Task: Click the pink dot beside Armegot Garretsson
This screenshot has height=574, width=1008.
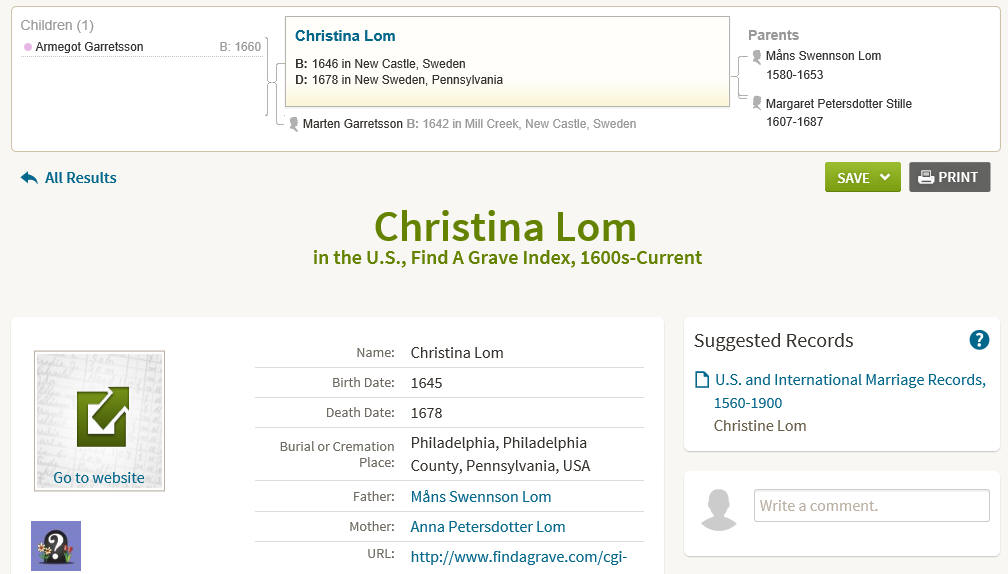Action: (28, 47)
